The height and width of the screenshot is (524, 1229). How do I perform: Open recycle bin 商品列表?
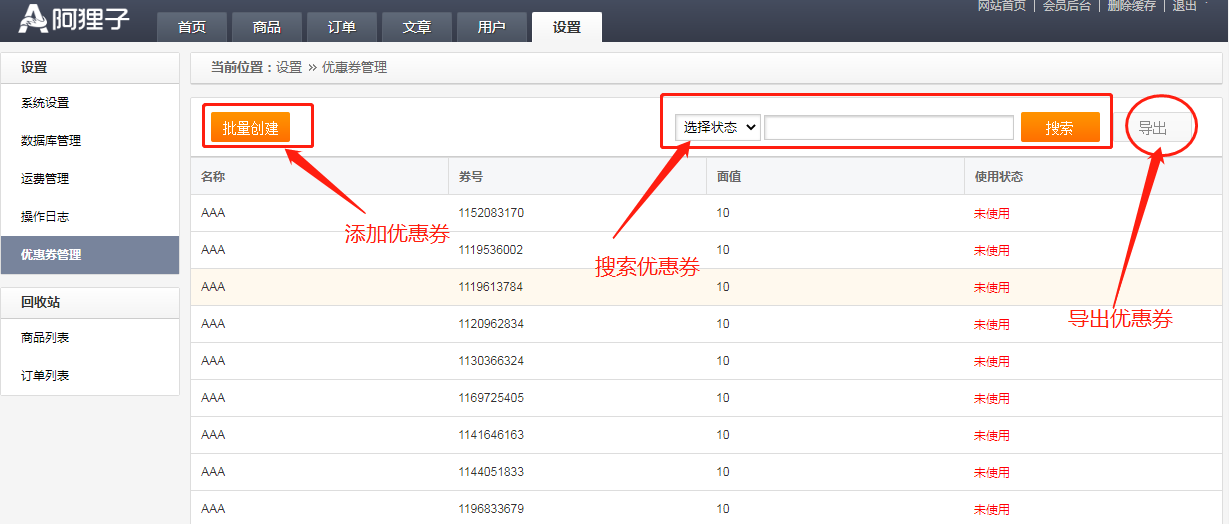(45, 338)
